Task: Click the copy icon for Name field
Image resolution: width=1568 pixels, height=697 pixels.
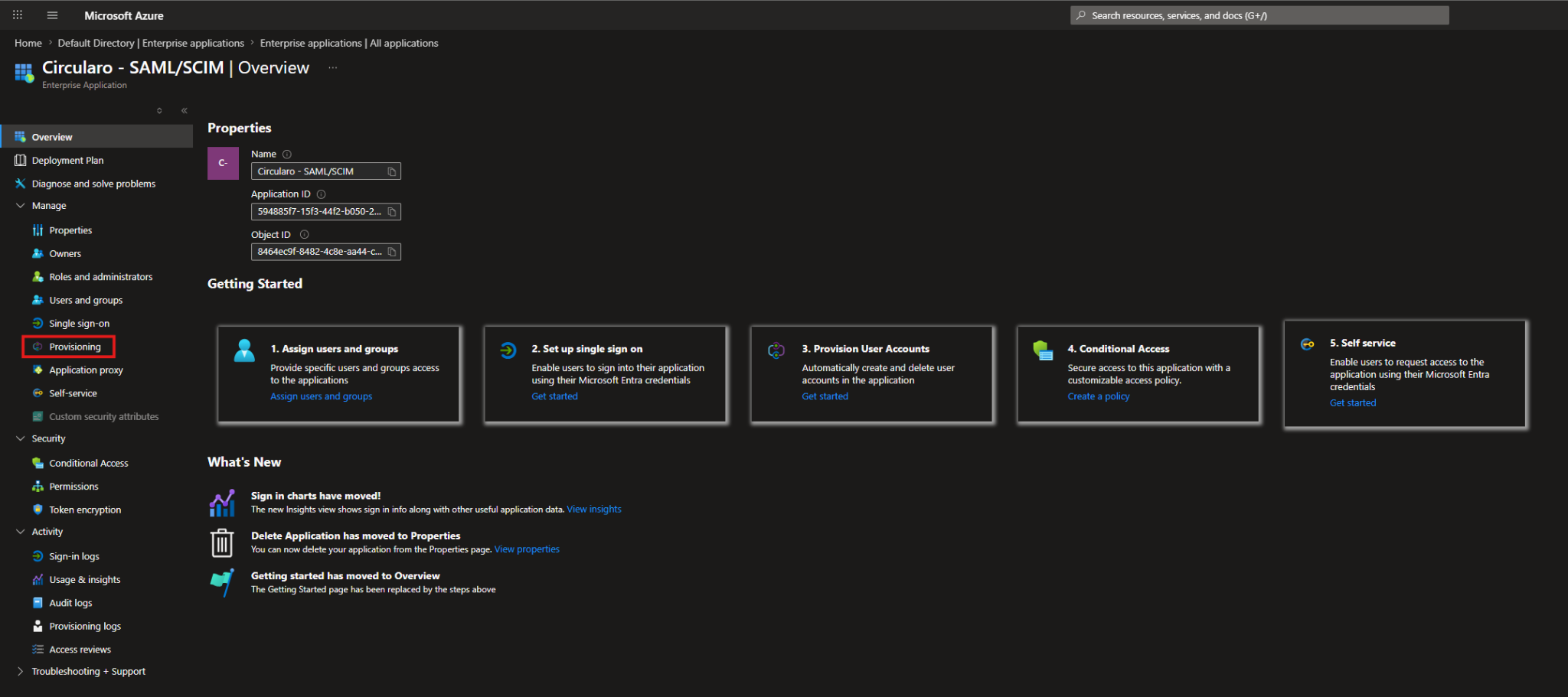Action: (392, 171)
